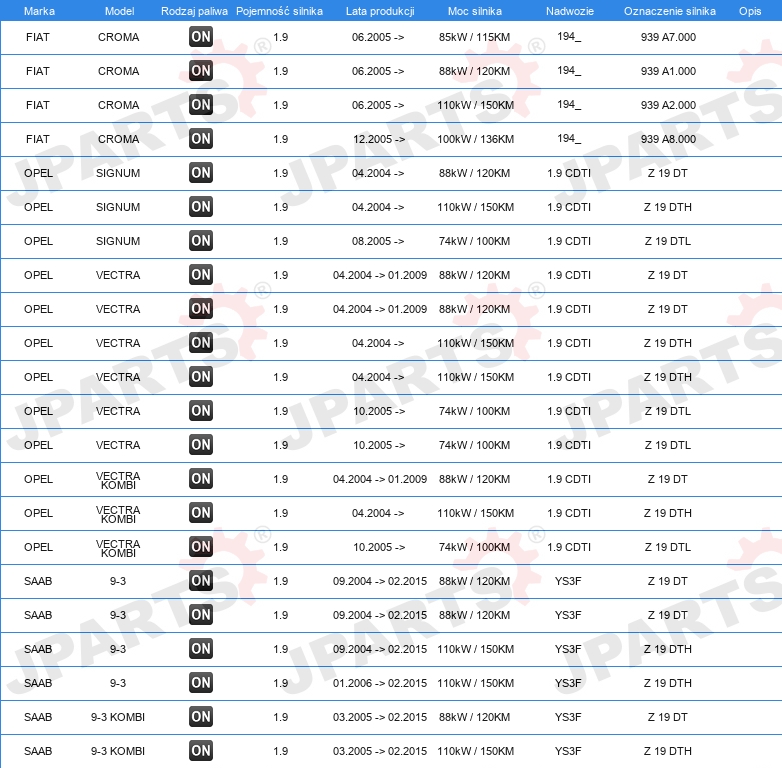Click FIAT in the 939 A7.000 row
Image resolution: width=782 pixels, height=768 pixels.
click(x=38, y=37)
